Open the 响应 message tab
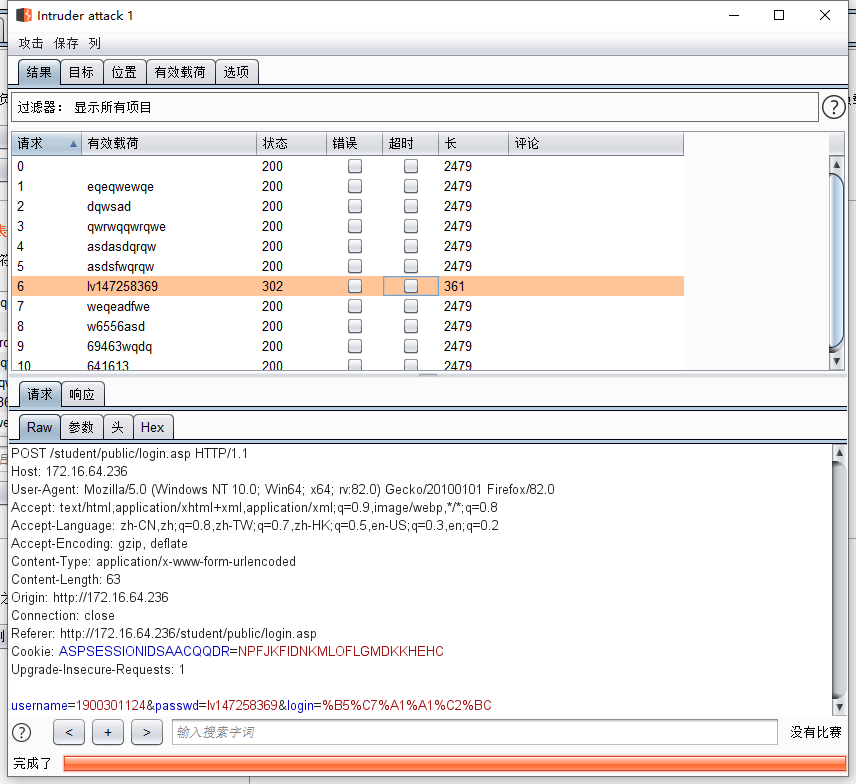Viewport: 856px width, 784px height. [x=82, y=394]
